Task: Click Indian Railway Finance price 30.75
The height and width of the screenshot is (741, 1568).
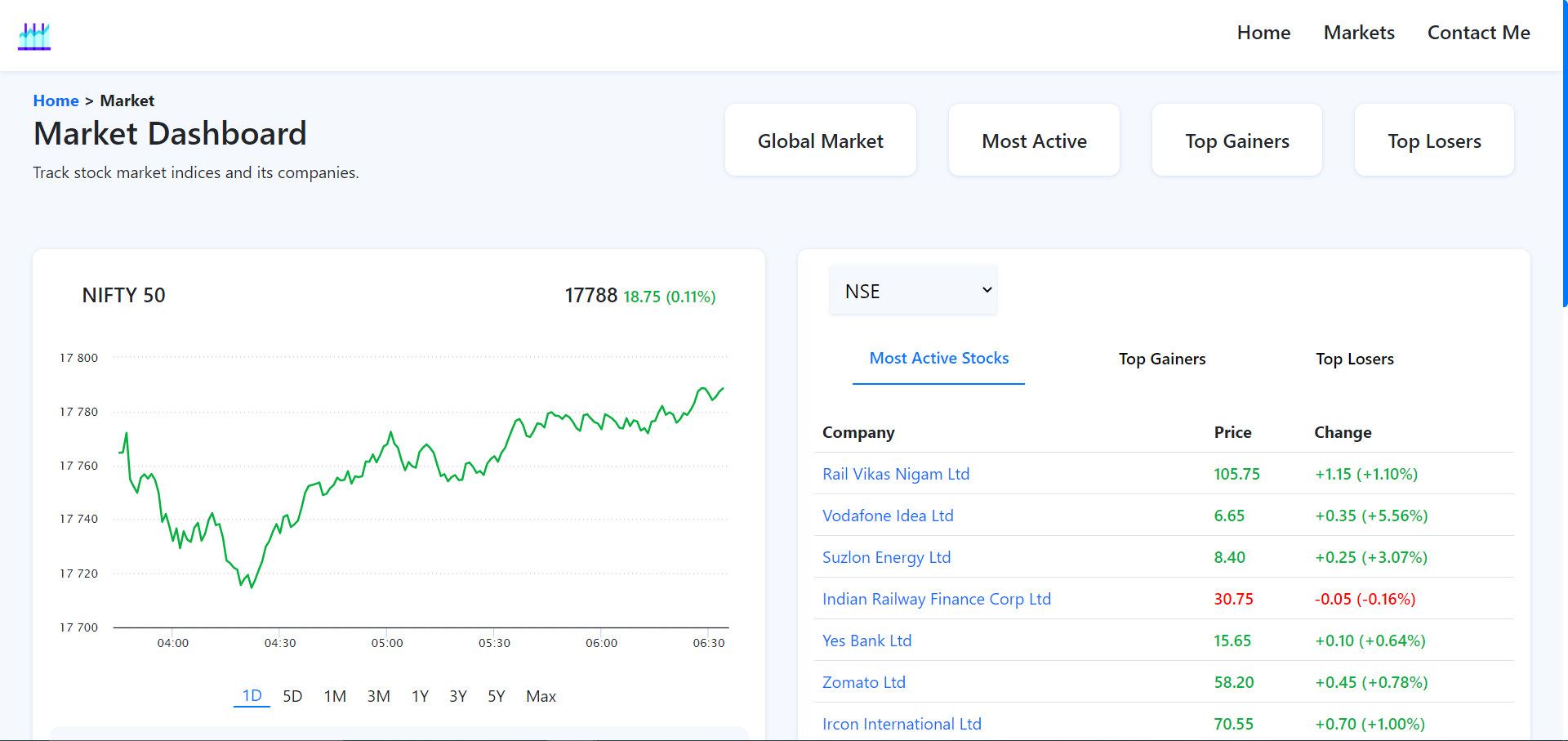Action: 1233,599
